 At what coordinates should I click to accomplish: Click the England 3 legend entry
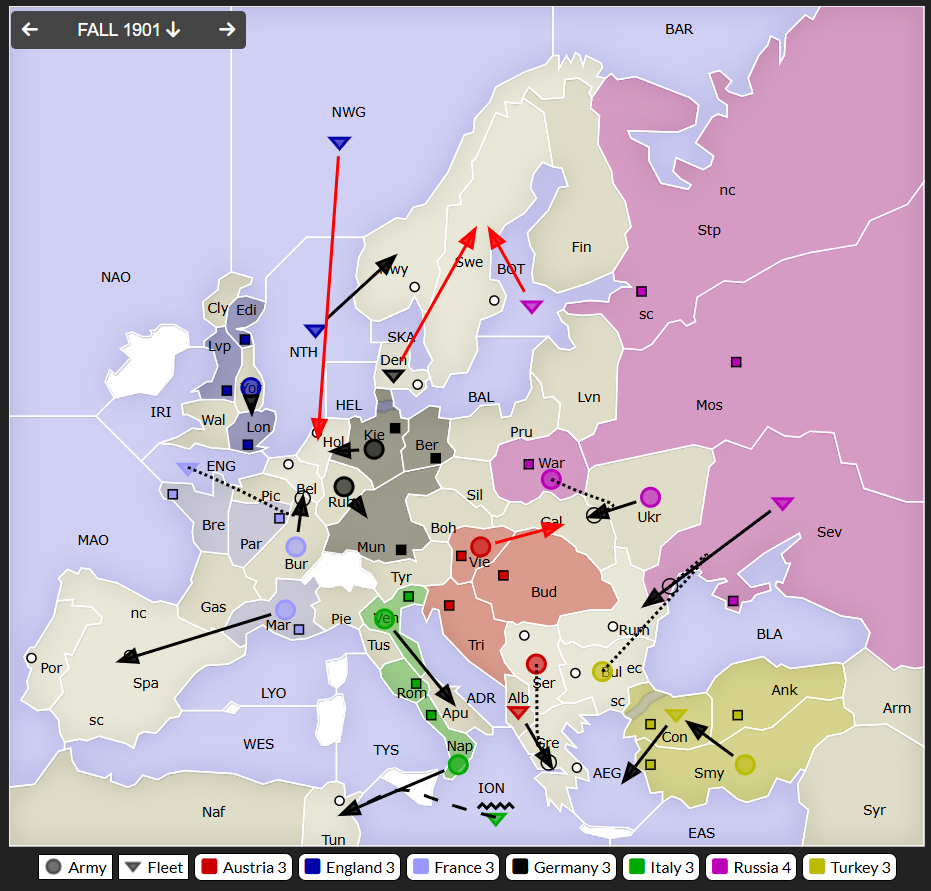[x=350, y=867]
